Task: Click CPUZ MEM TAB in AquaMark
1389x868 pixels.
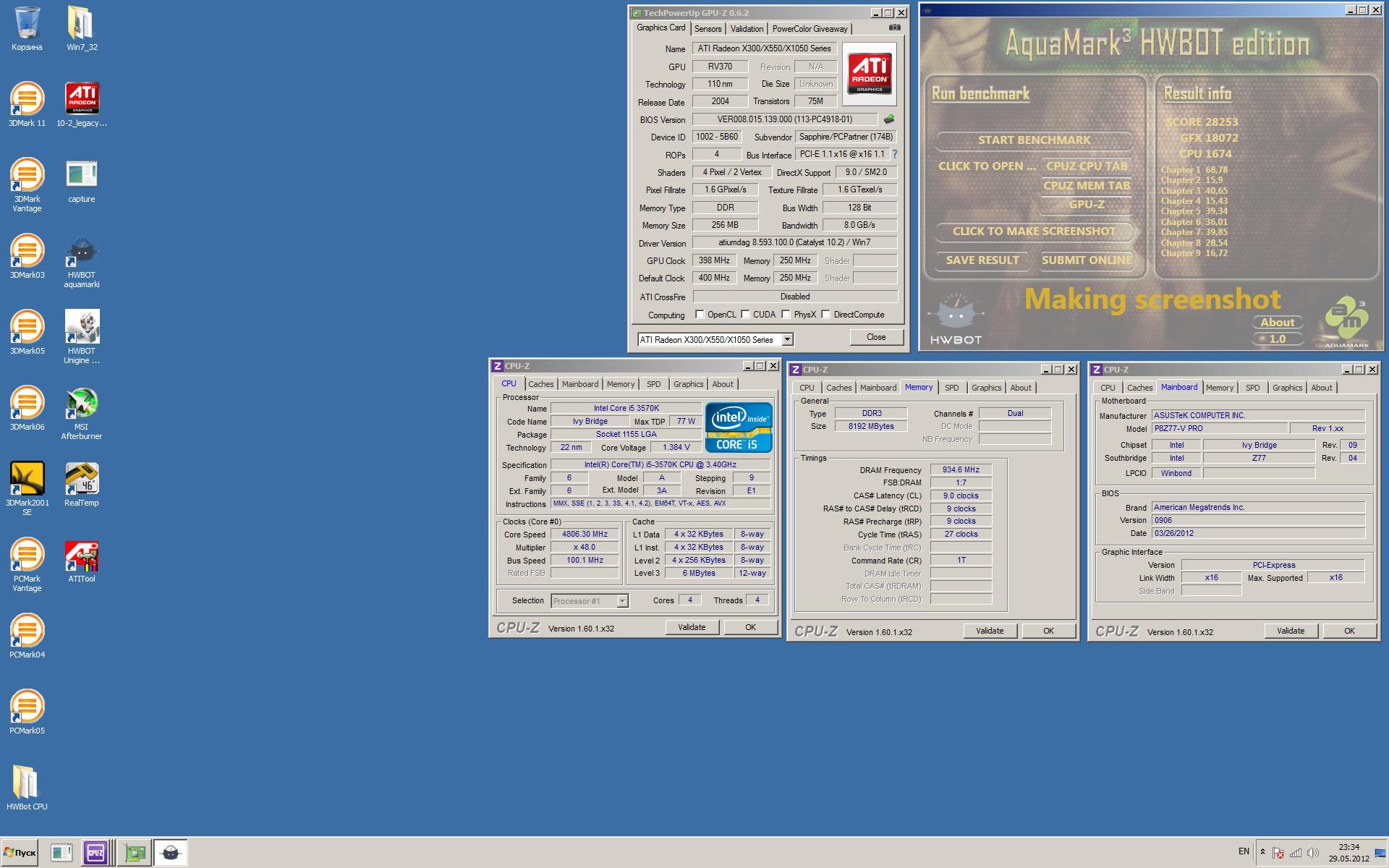Action: pos(1087,186)
